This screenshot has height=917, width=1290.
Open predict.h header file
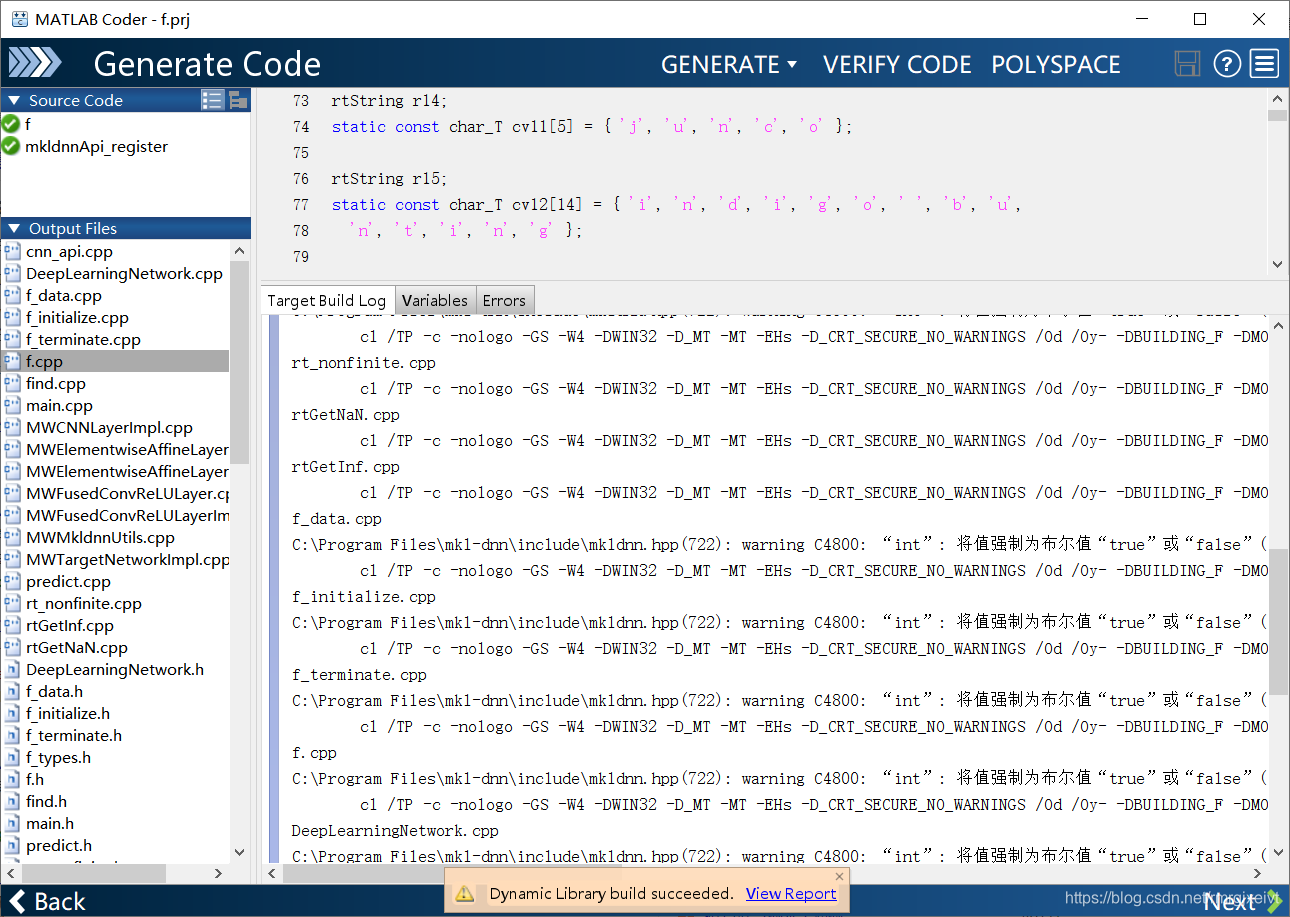59,846
